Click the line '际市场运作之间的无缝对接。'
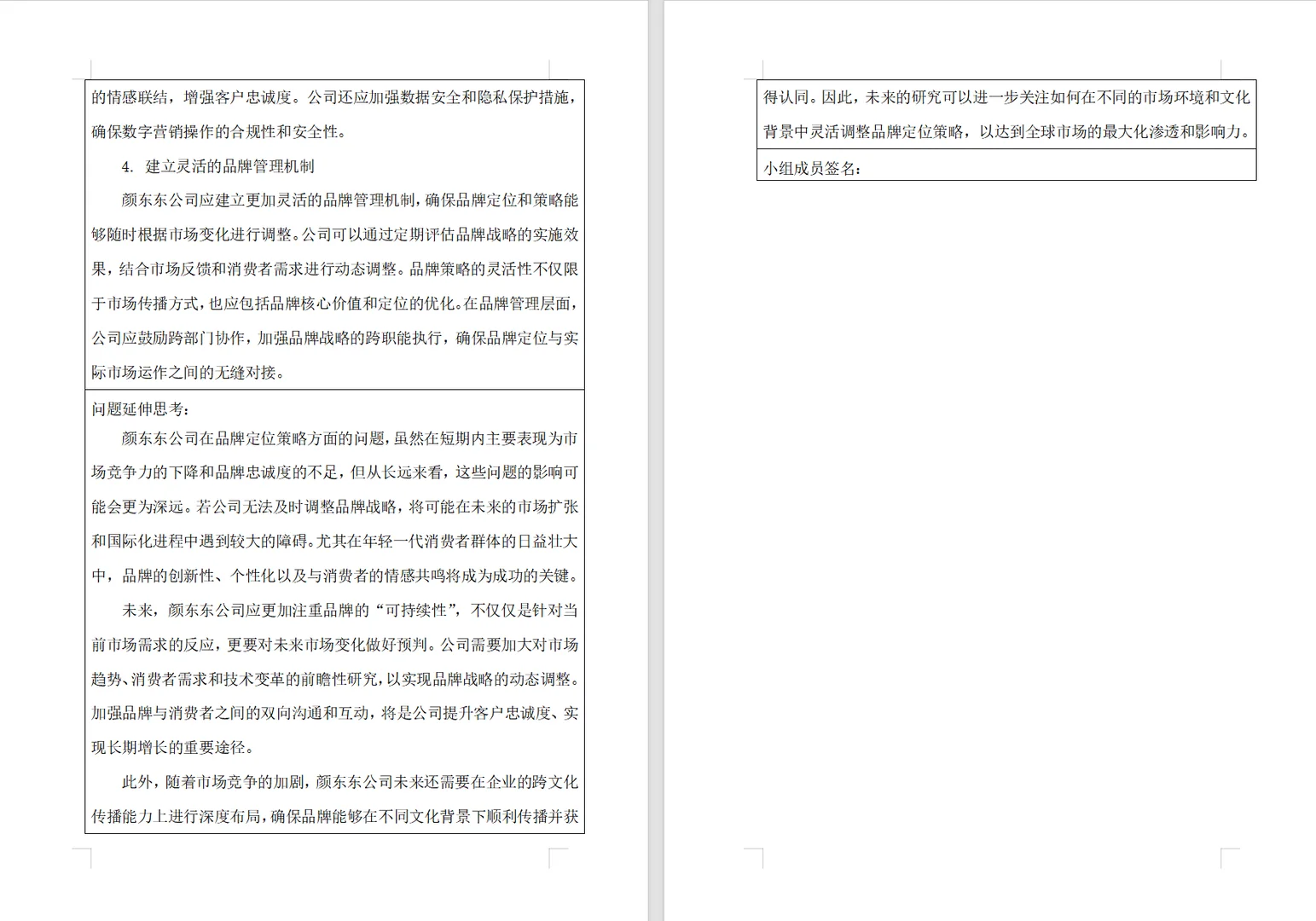Viewport: 1316px width, 921px height. coord(188,373)
